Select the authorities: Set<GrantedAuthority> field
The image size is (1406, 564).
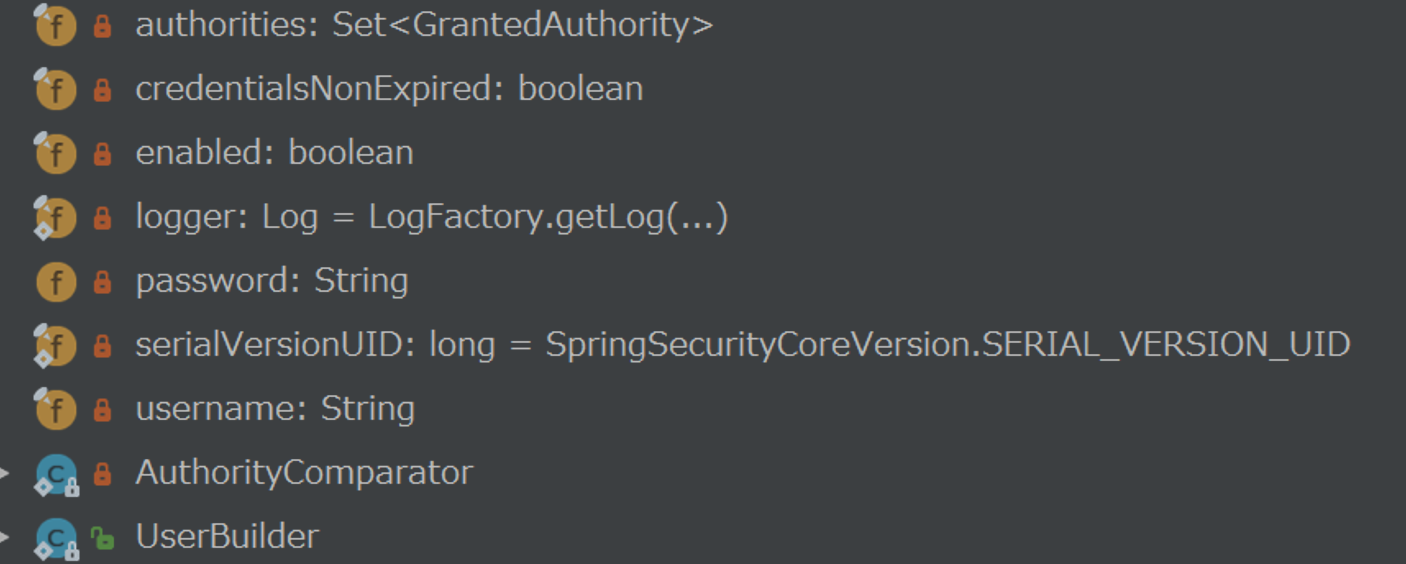click(x=424, y=26)
